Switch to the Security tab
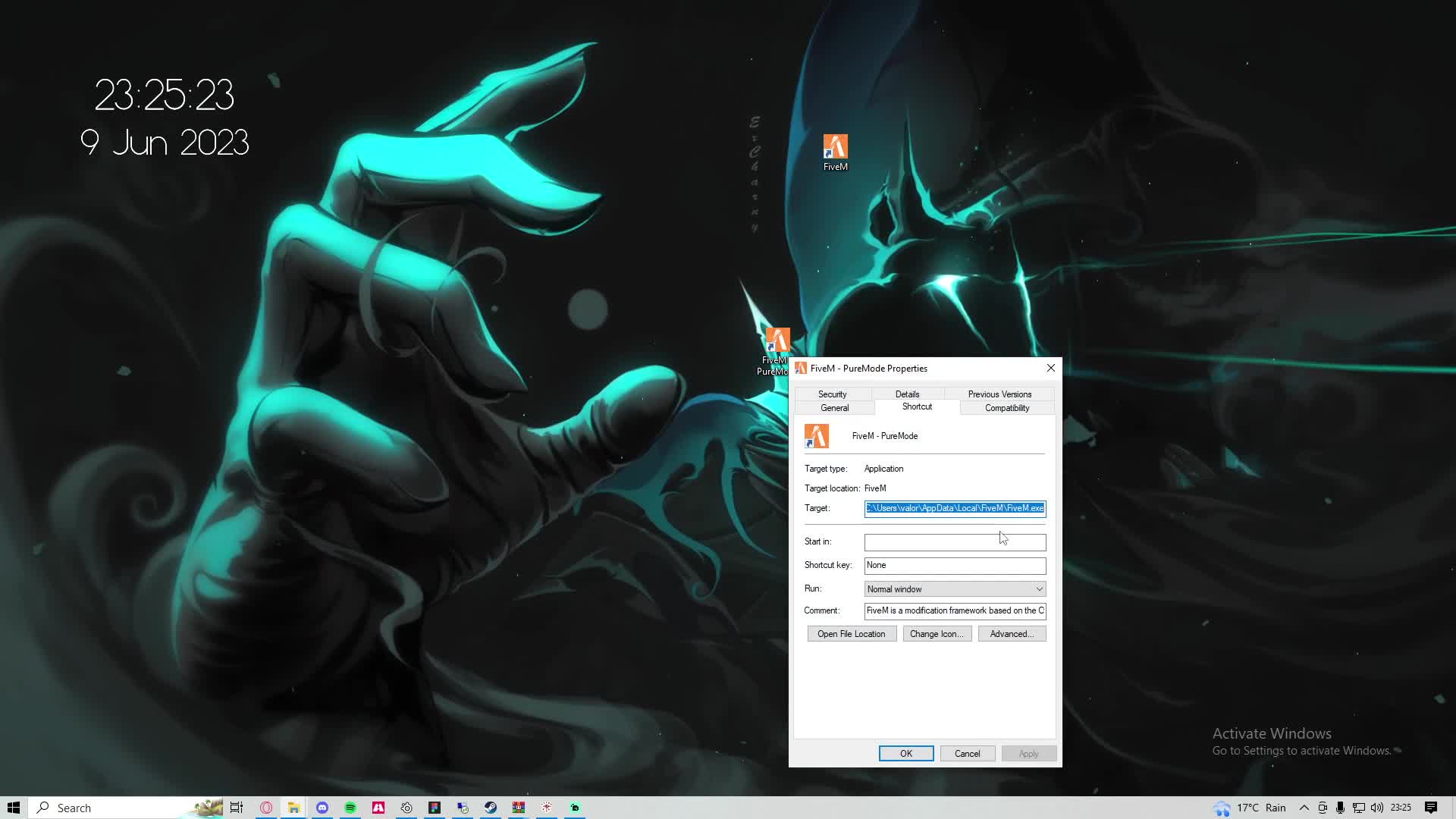The image size is (1456, 819). click(832, 394)
